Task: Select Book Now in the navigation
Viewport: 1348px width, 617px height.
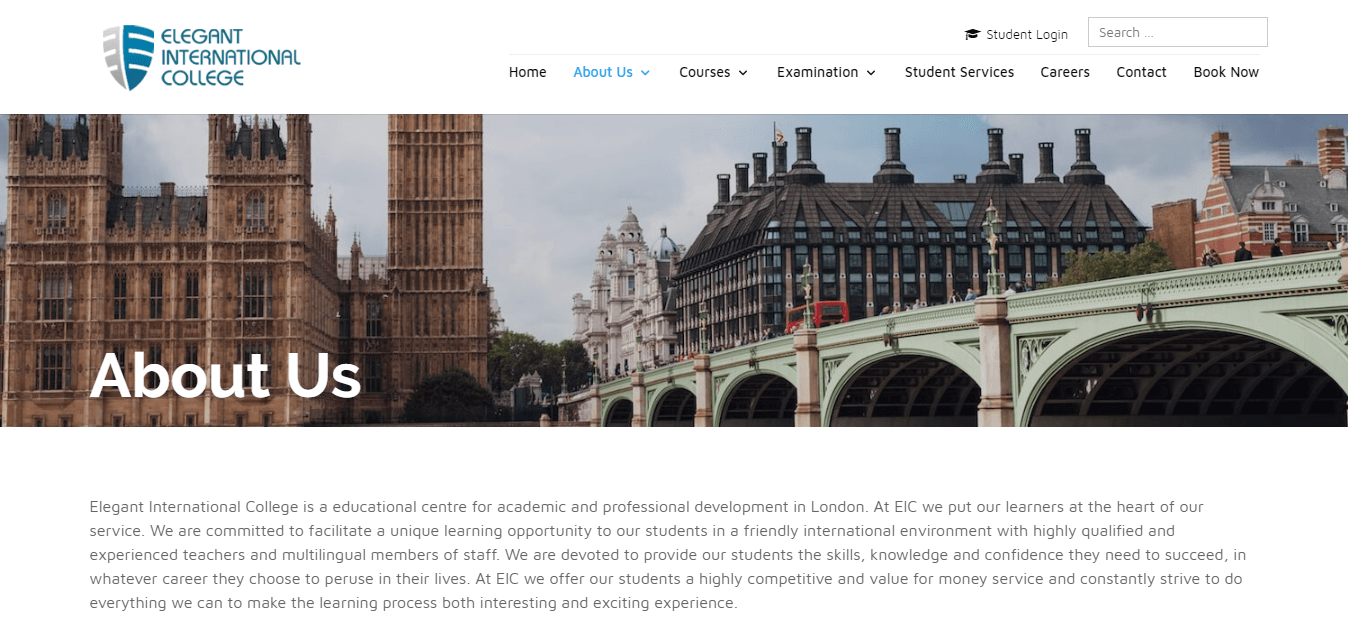Action: pyautogui.click(x=1226, y=72)
